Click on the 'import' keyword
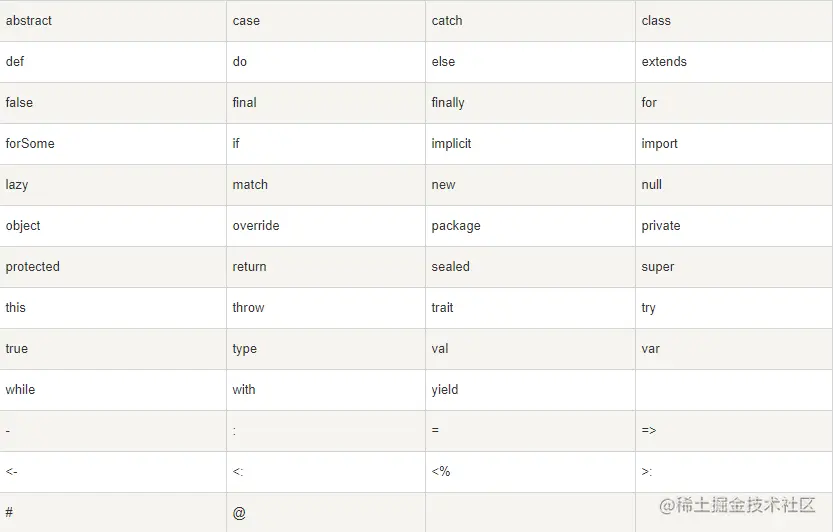Screen dimensions: 833x532 coord(659,144)
